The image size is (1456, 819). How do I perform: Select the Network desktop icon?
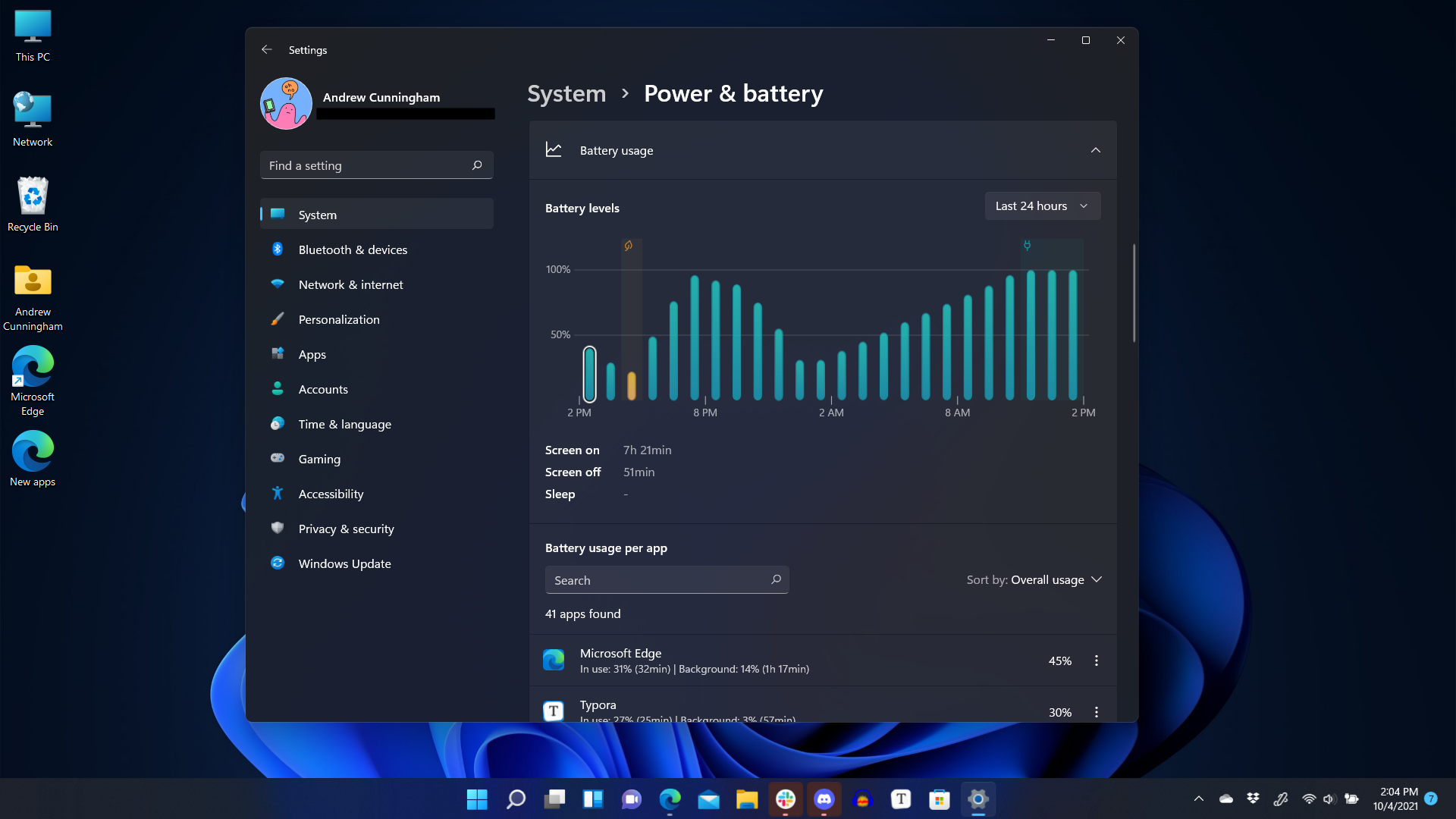point(33,119)
